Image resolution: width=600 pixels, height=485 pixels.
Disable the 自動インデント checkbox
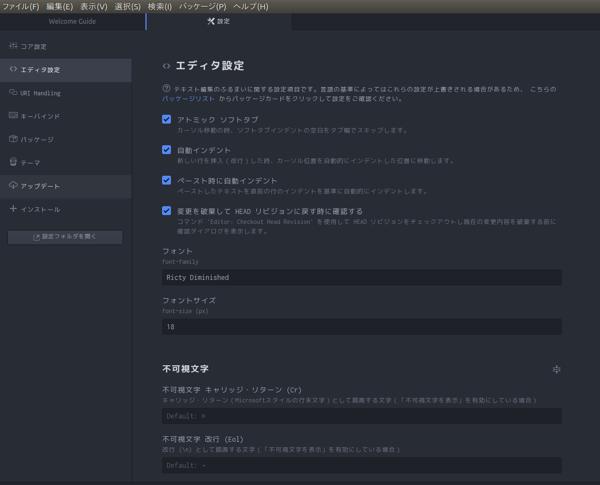click(166, 150)
